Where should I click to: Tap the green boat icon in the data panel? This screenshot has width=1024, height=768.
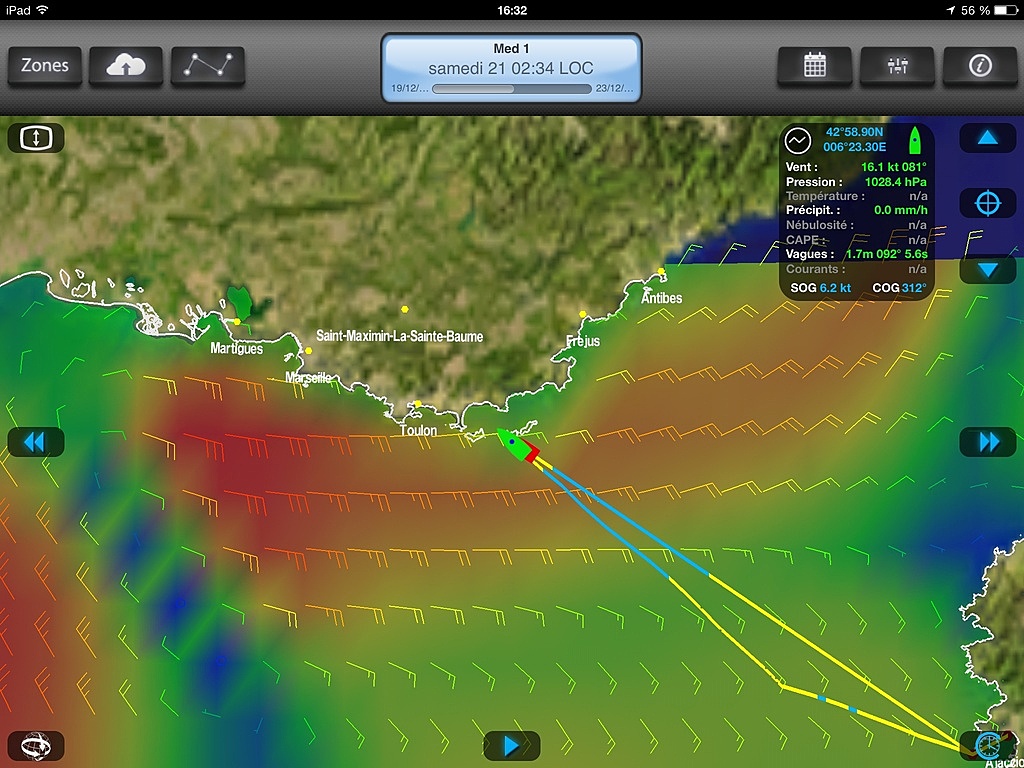pos(916,140)
